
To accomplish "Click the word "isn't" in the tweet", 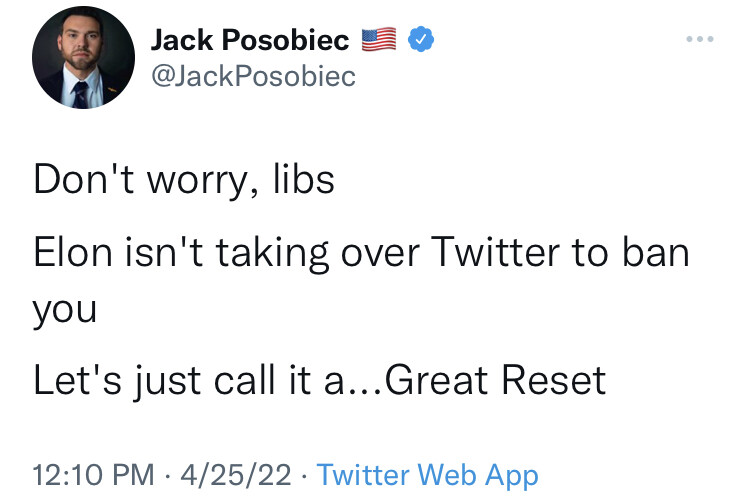I will [x=163, y=252].
